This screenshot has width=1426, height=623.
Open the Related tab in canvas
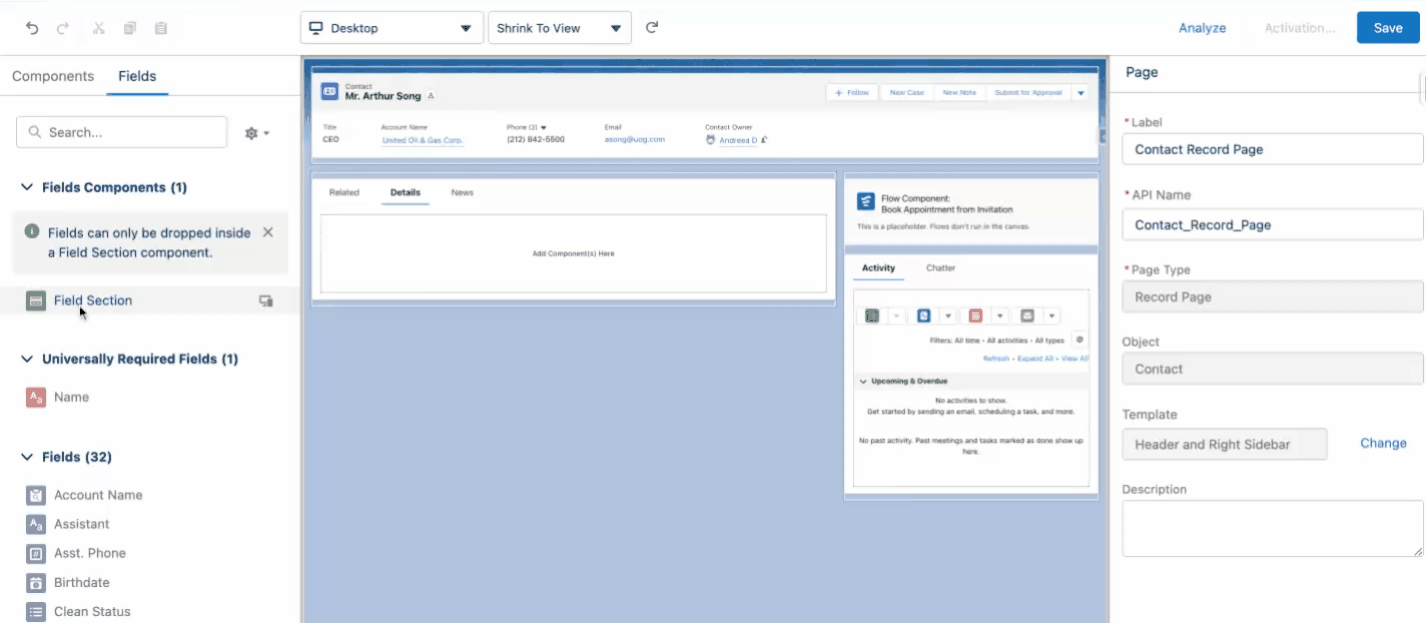point(344,192)
